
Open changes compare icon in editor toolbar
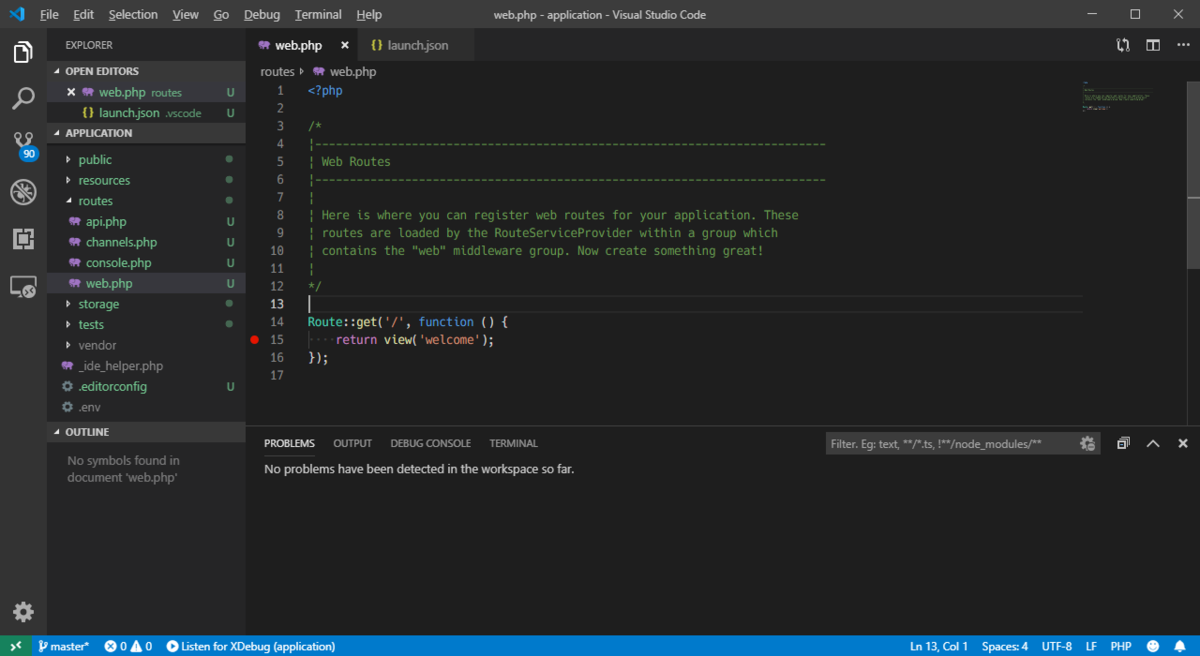click(1123, 45)
